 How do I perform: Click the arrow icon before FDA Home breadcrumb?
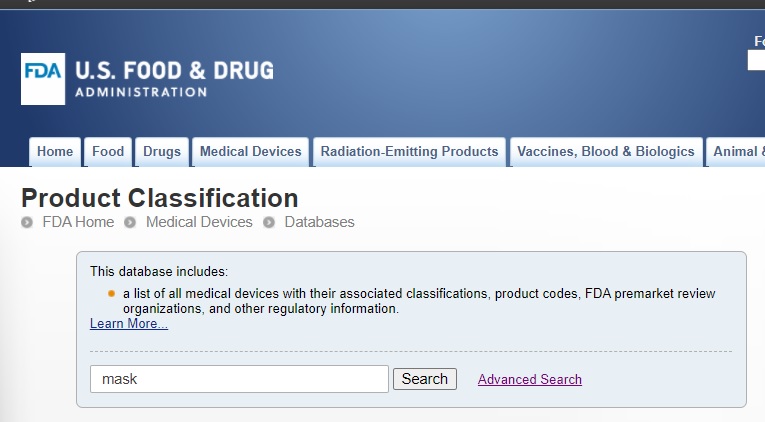pyautogui.click(x=27, y=222)
